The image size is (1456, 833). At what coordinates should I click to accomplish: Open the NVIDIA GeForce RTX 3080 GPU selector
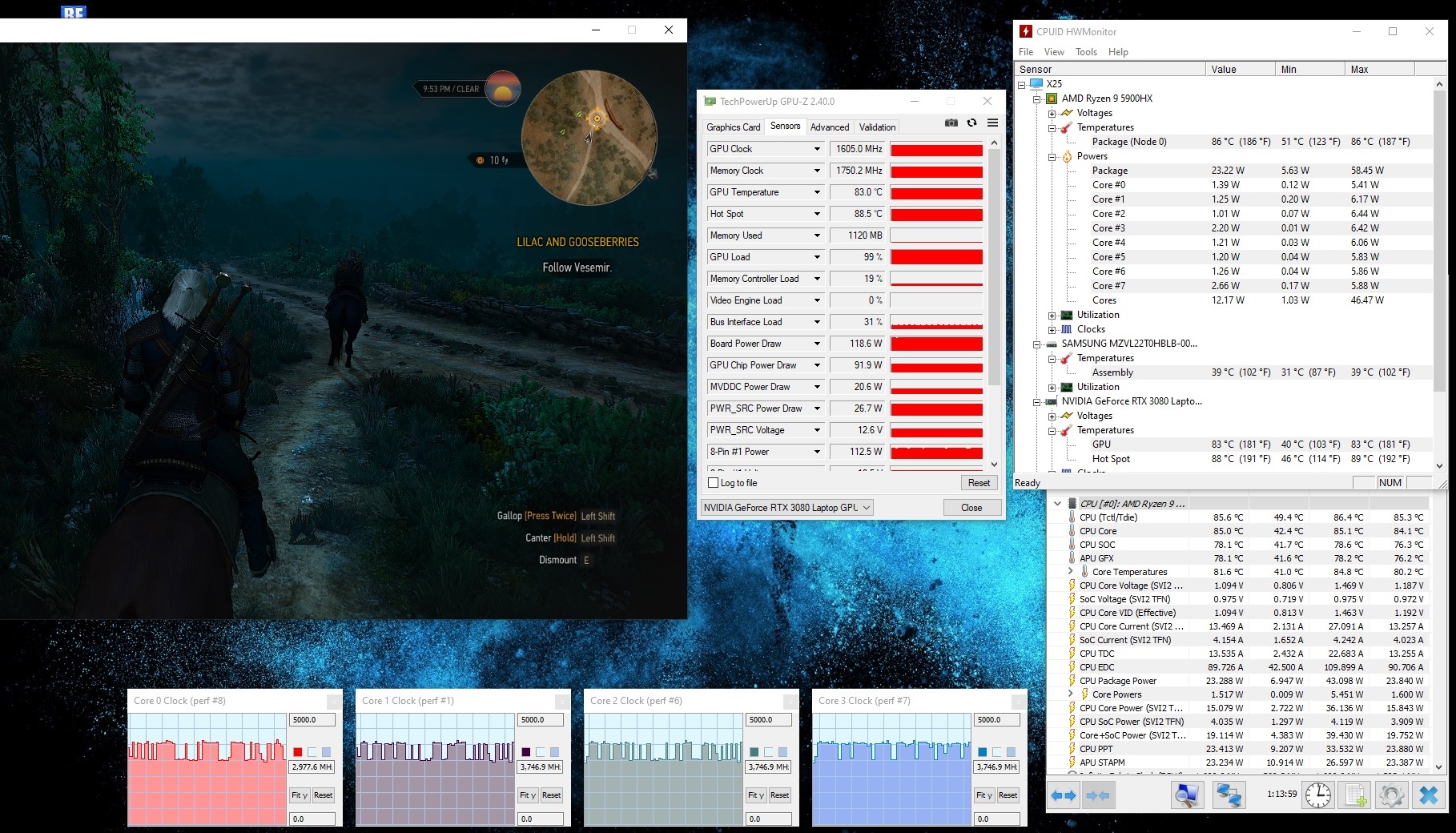pos(786,508)
